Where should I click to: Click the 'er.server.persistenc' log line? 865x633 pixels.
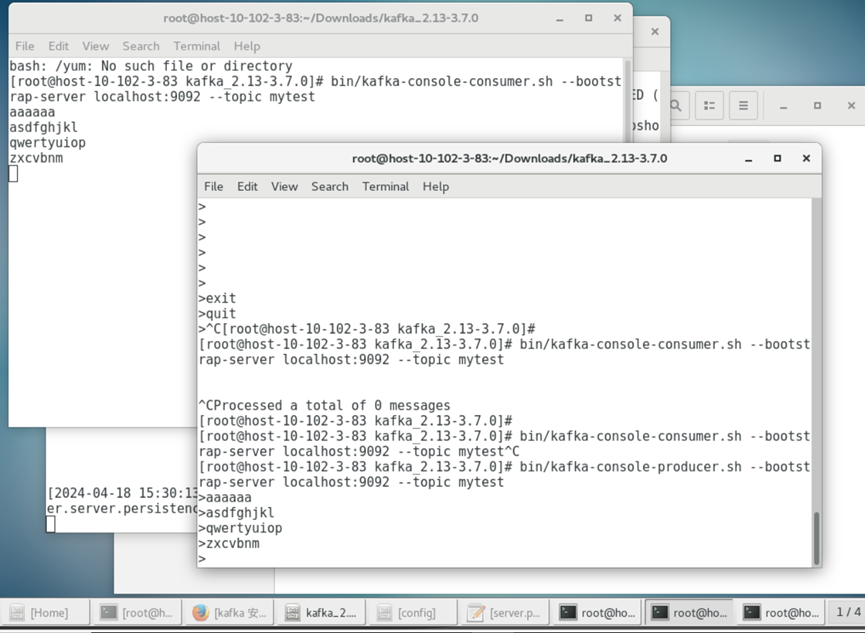(122, 508)
